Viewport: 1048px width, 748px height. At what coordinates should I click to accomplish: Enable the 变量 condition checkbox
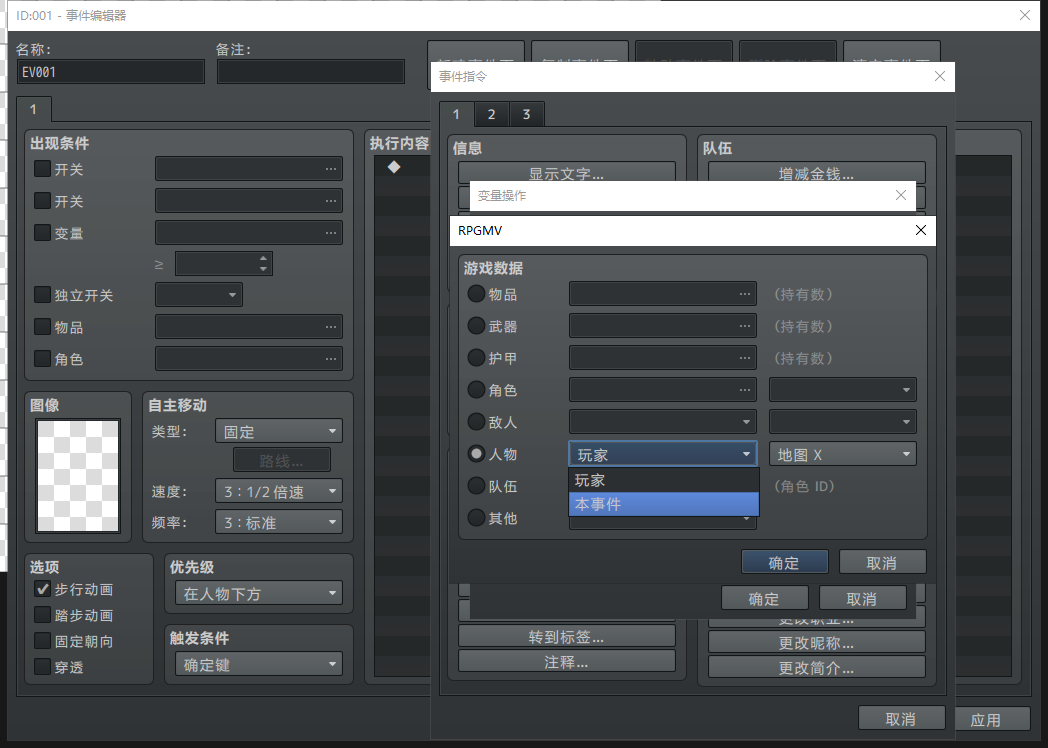point(43,233)
